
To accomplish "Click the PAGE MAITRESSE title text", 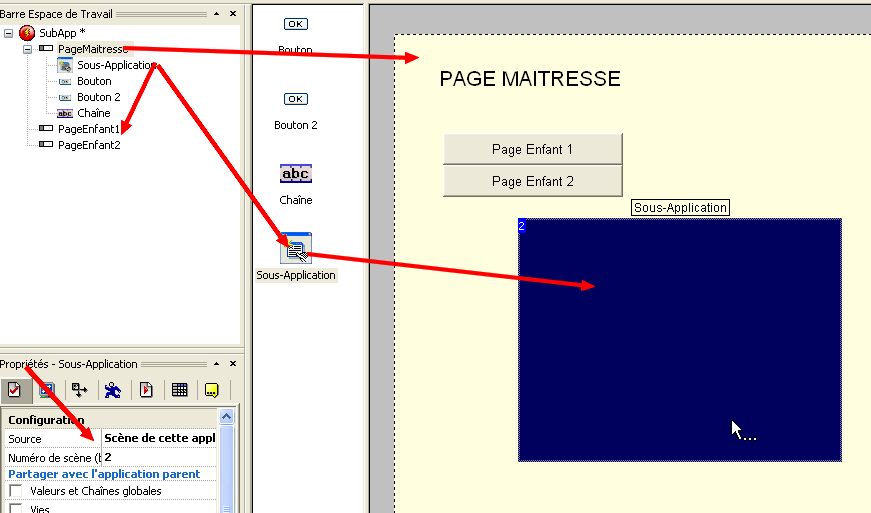I will click(x=530, y=79).
